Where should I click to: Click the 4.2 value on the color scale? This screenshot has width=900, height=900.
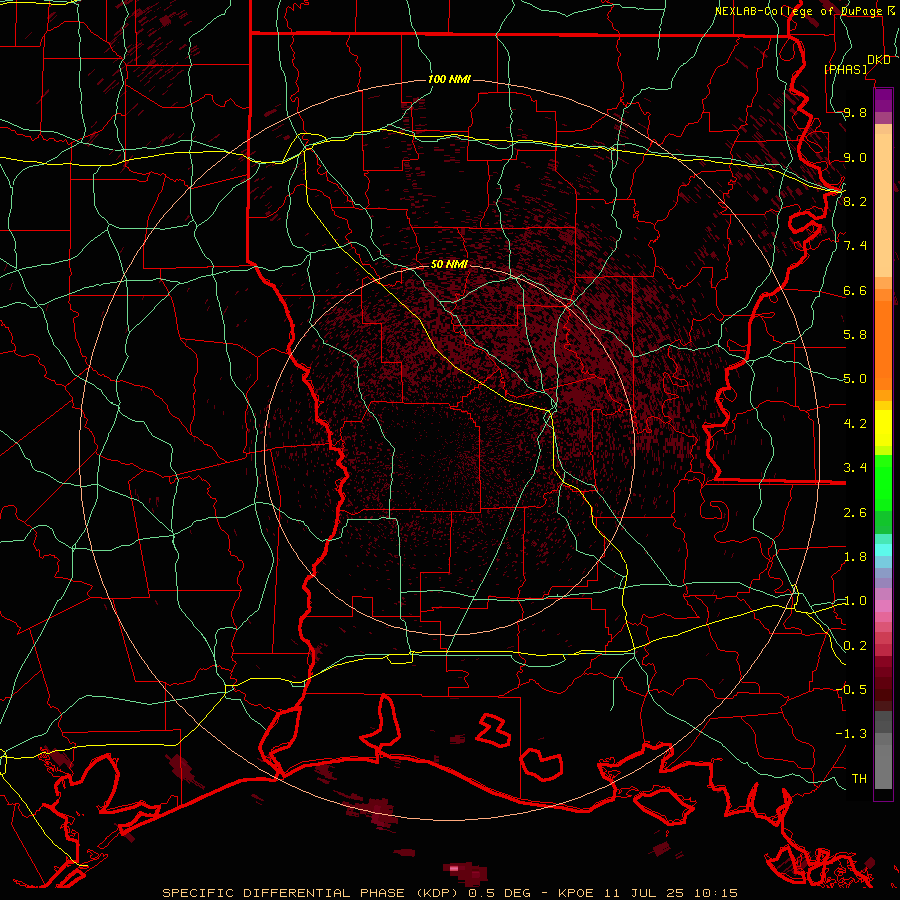click(855, 424)
